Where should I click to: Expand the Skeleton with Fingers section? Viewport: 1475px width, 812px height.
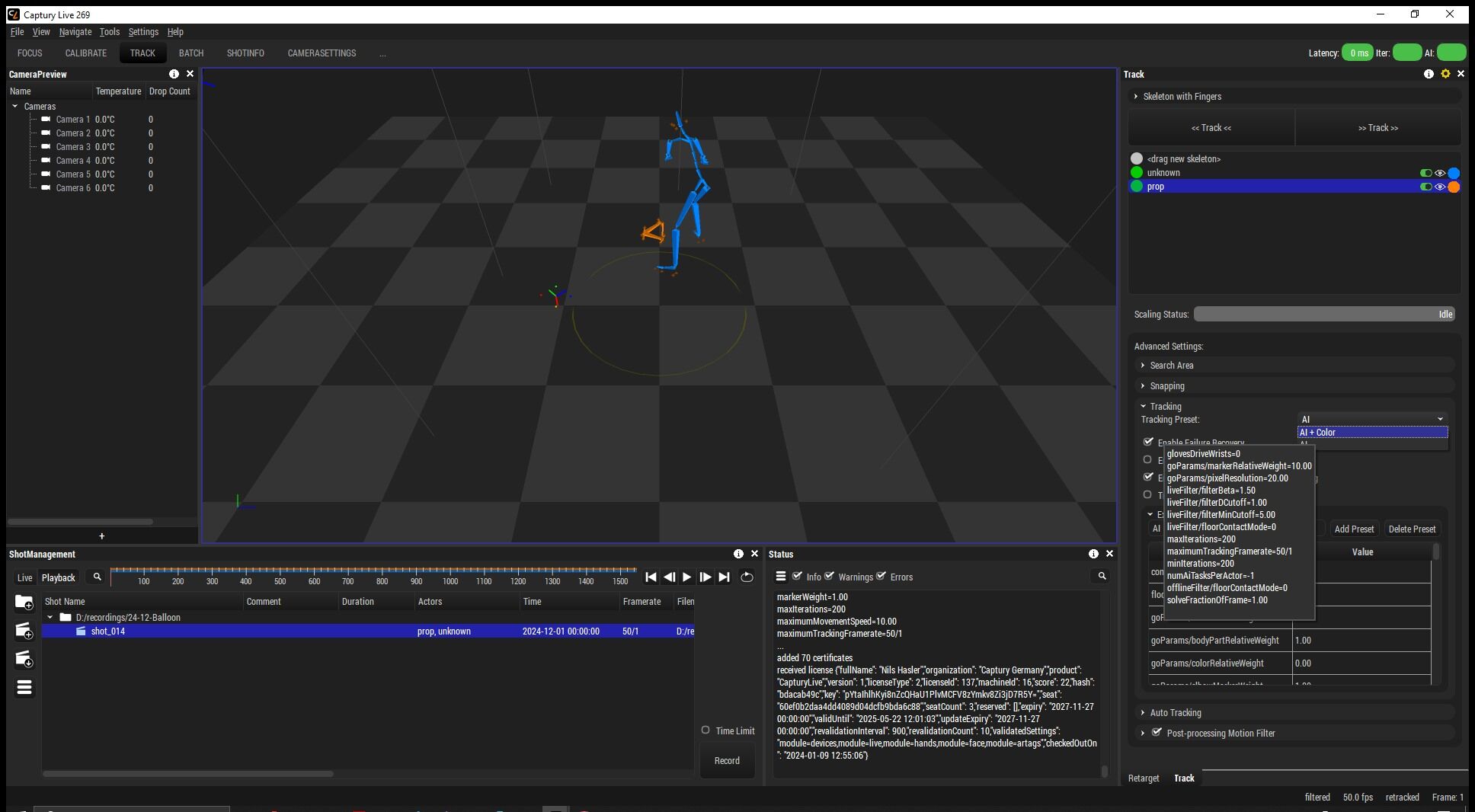[1181, 97]
